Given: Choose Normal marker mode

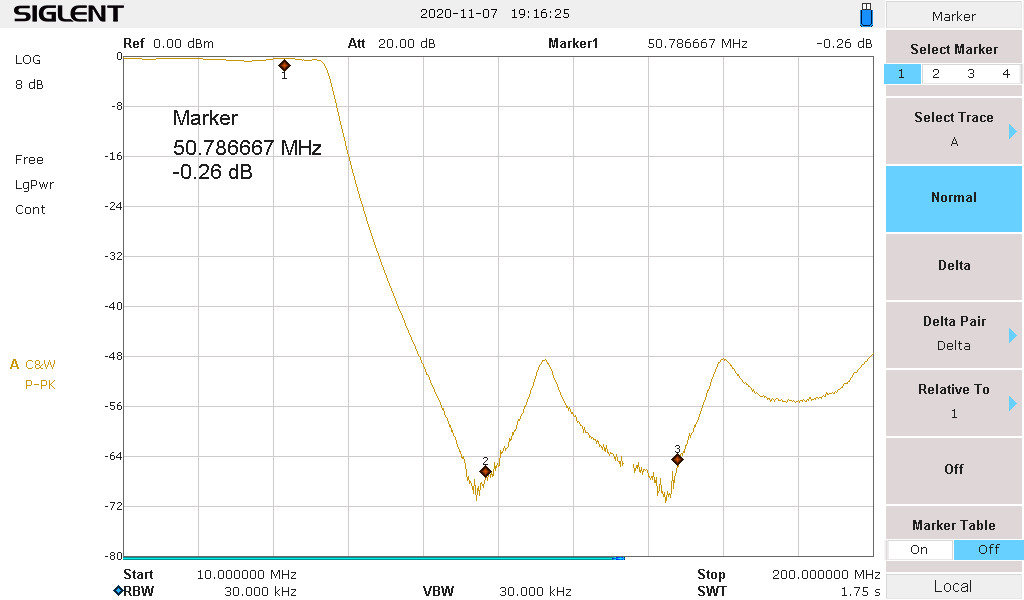Looking at the screenshot, I should [954, 198].
